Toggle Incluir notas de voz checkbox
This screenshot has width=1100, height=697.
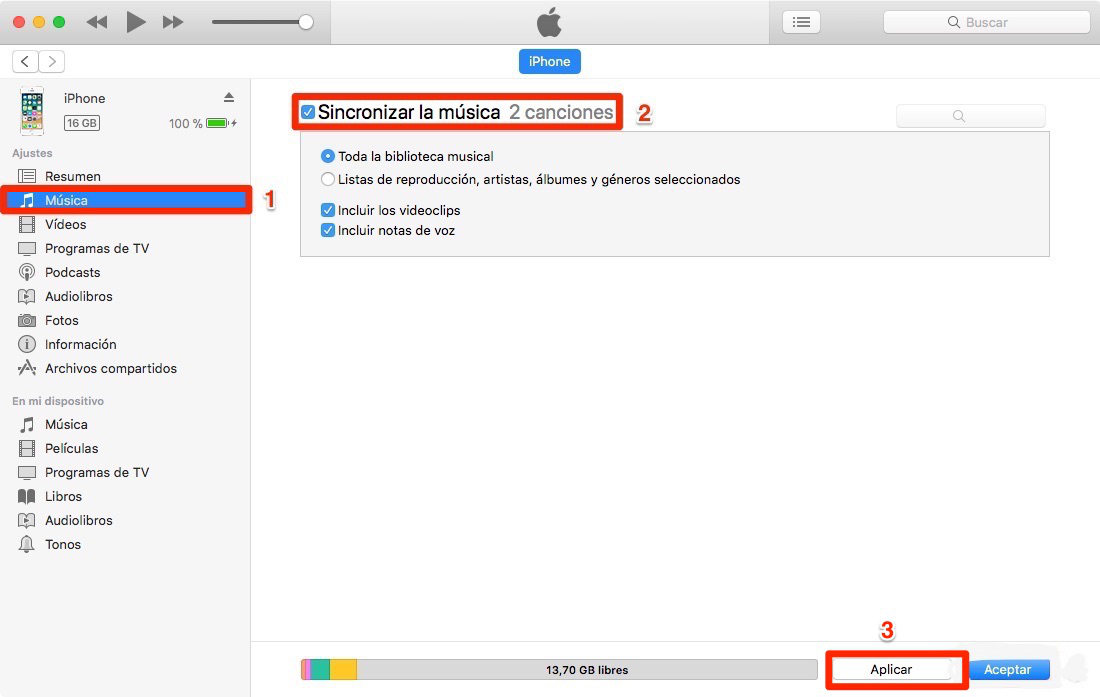[x=328, y=231]
